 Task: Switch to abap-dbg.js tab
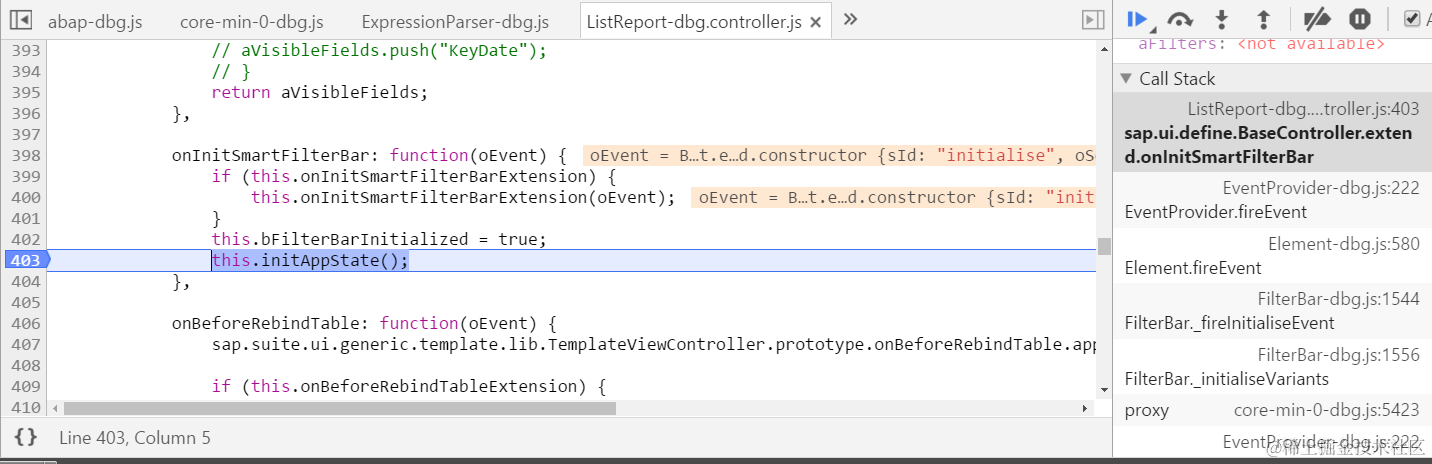pos(94,21)
